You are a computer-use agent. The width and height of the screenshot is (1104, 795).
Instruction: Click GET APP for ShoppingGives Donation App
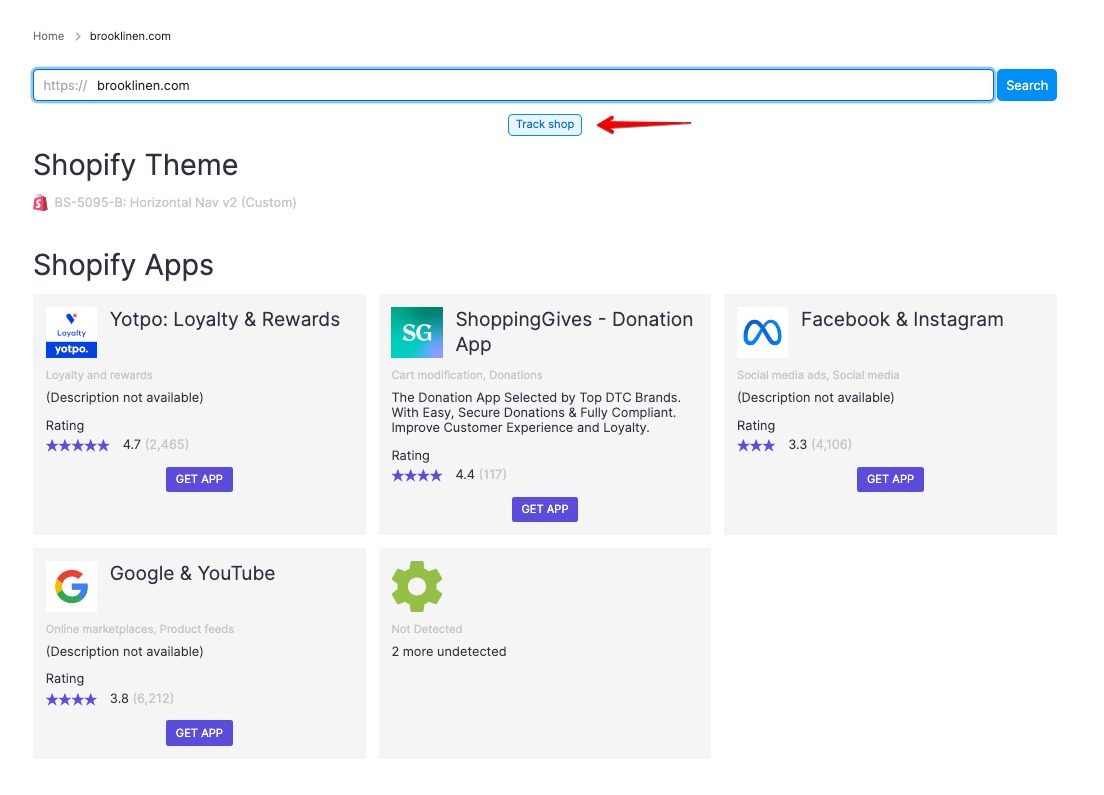[545, 509]
